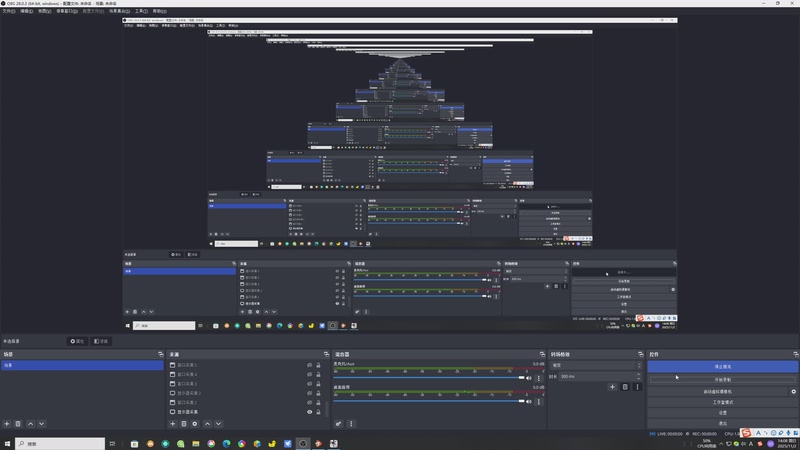Add a new scene with the plus icon
Screen dimensions: 800x450
tap(7, 423)
